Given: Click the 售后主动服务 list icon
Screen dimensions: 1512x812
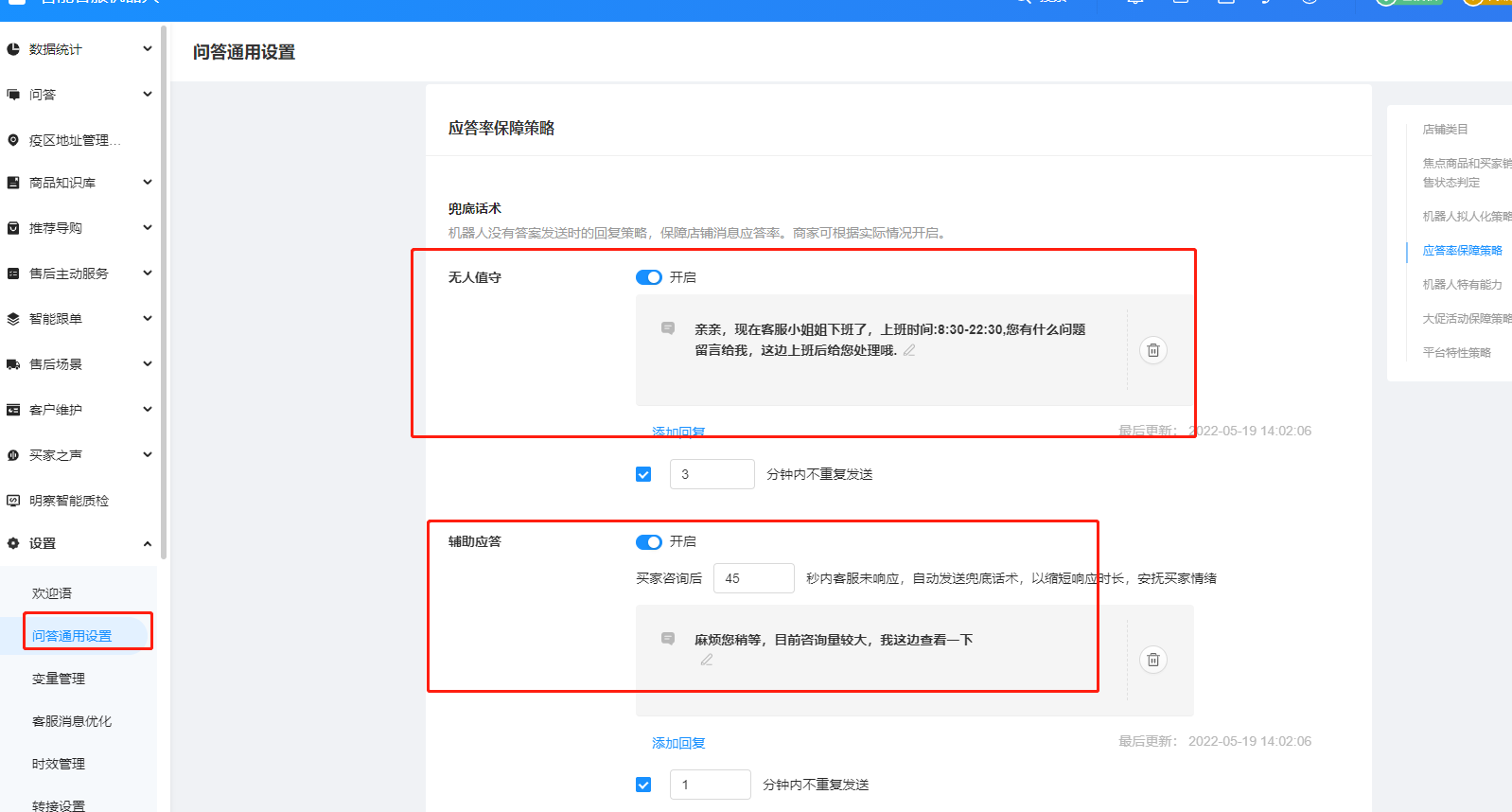Looking at the screenshot, I should pos(13,274).
